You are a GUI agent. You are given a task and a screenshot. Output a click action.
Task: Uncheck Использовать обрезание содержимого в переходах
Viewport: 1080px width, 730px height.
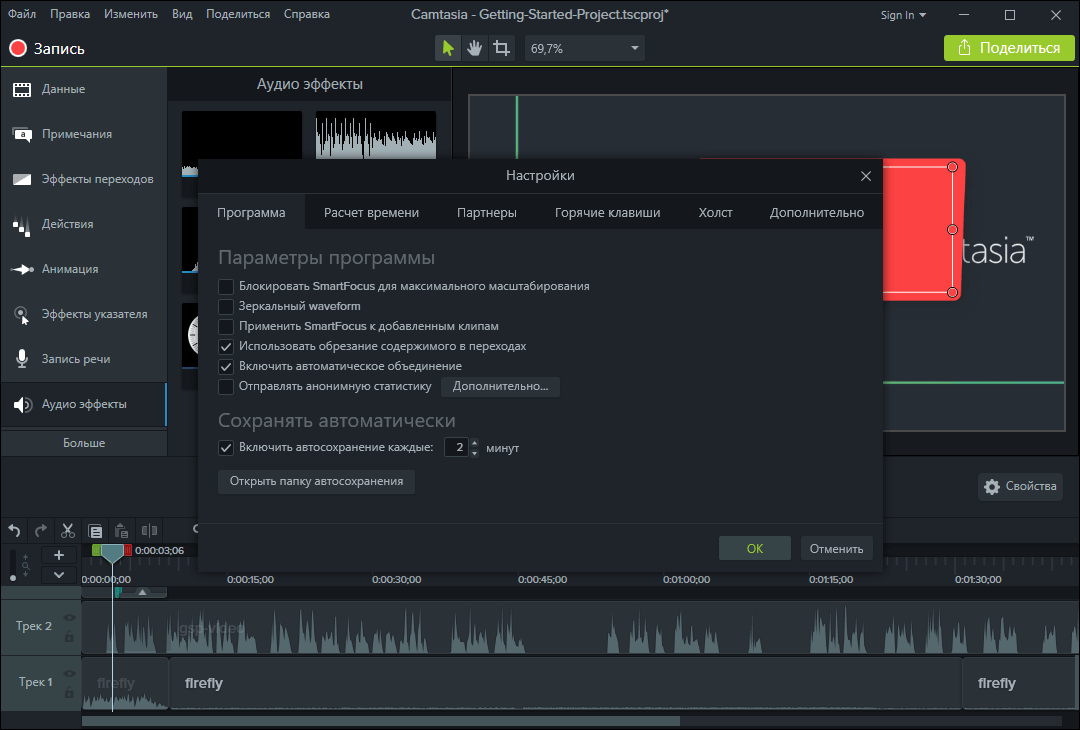226,346
